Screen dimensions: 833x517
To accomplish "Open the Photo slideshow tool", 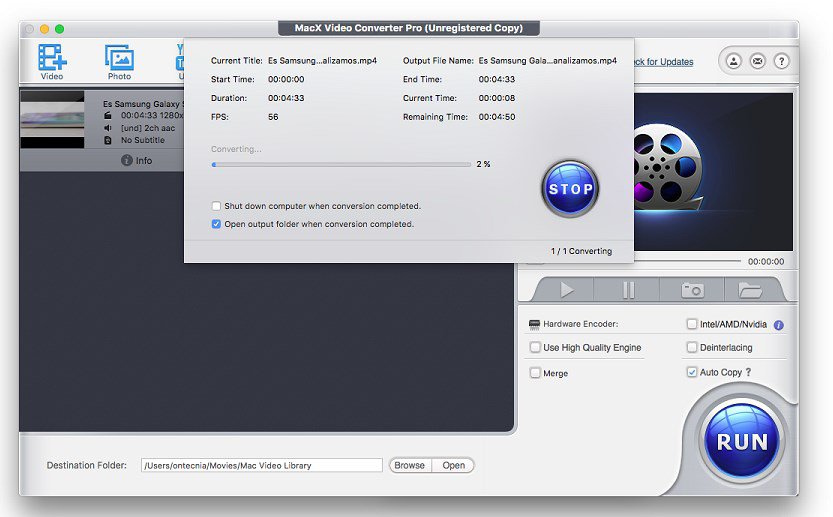I will (120, 62).
